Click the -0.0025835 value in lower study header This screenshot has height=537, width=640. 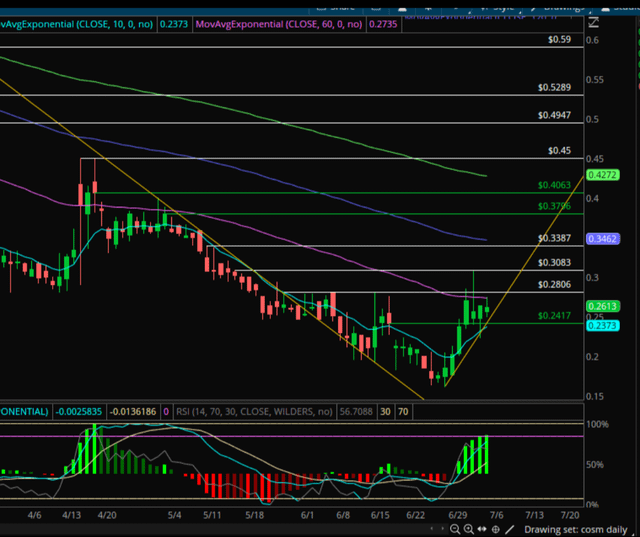click(78, 411)
